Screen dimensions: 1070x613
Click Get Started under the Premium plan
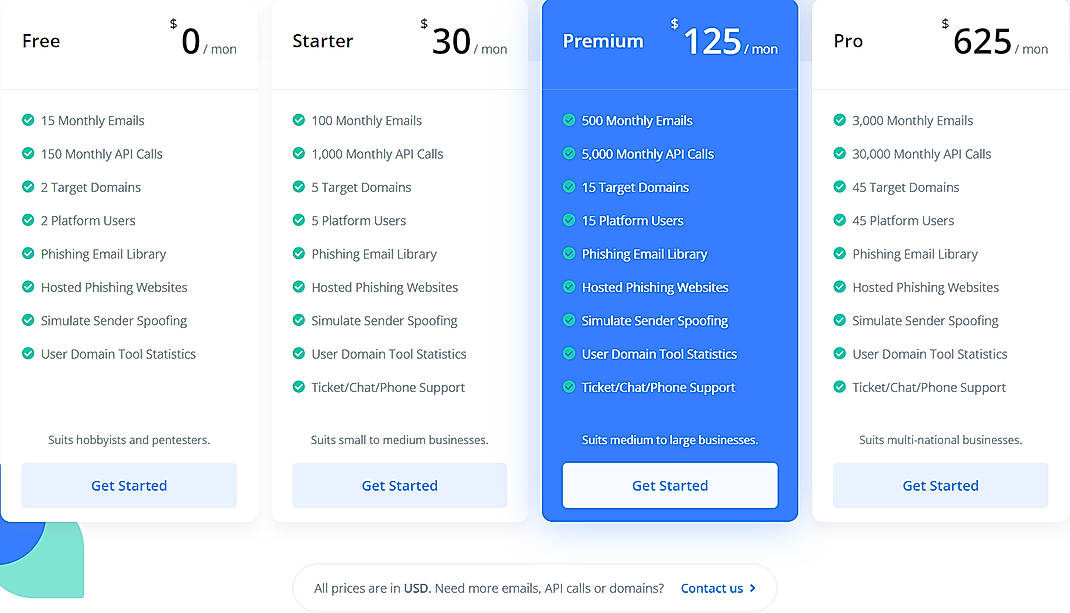[669, 485]
